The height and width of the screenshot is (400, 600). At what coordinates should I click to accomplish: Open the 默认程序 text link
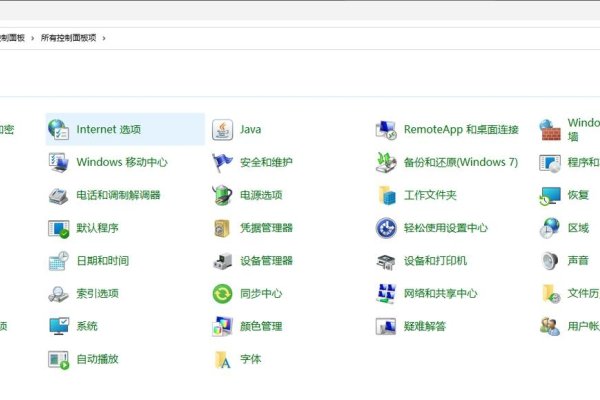[x=97, y=228]
